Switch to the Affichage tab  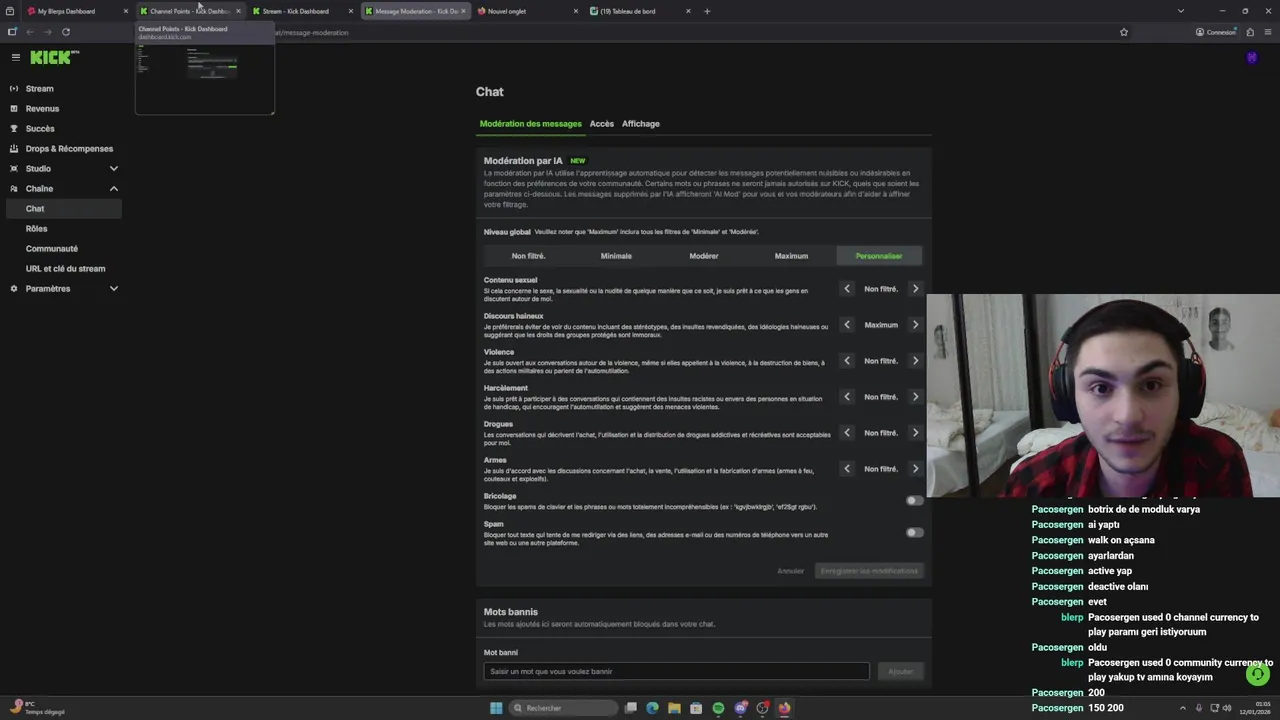[641, 124]
